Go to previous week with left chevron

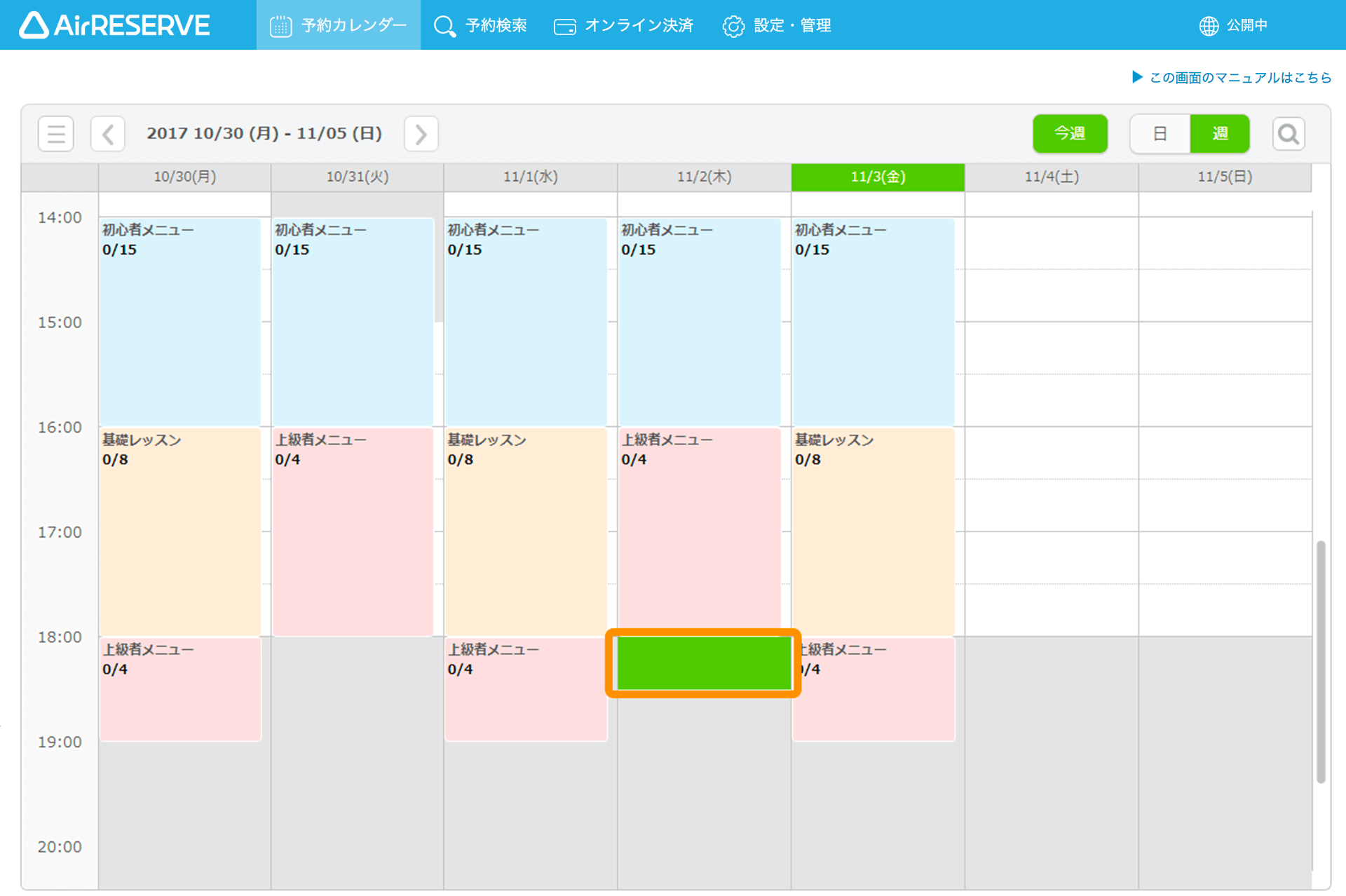[108, 134]
